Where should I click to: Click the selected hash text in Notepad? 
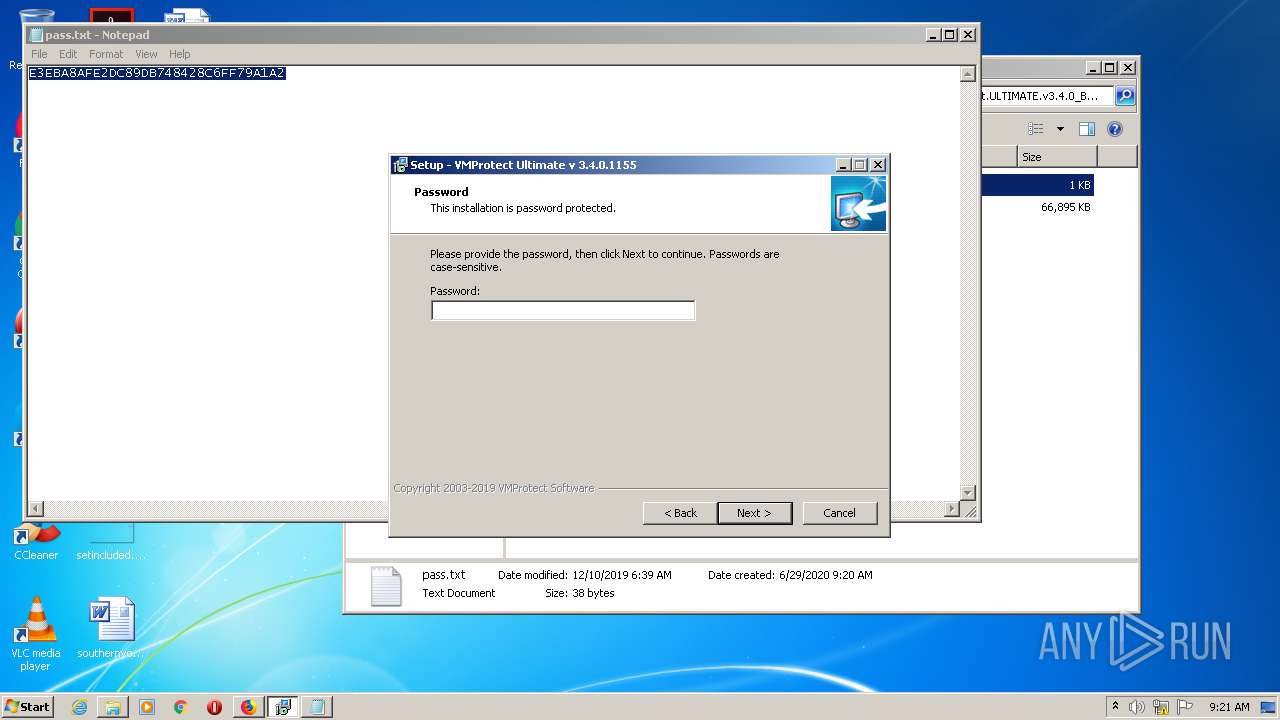(x=157, y=73)
